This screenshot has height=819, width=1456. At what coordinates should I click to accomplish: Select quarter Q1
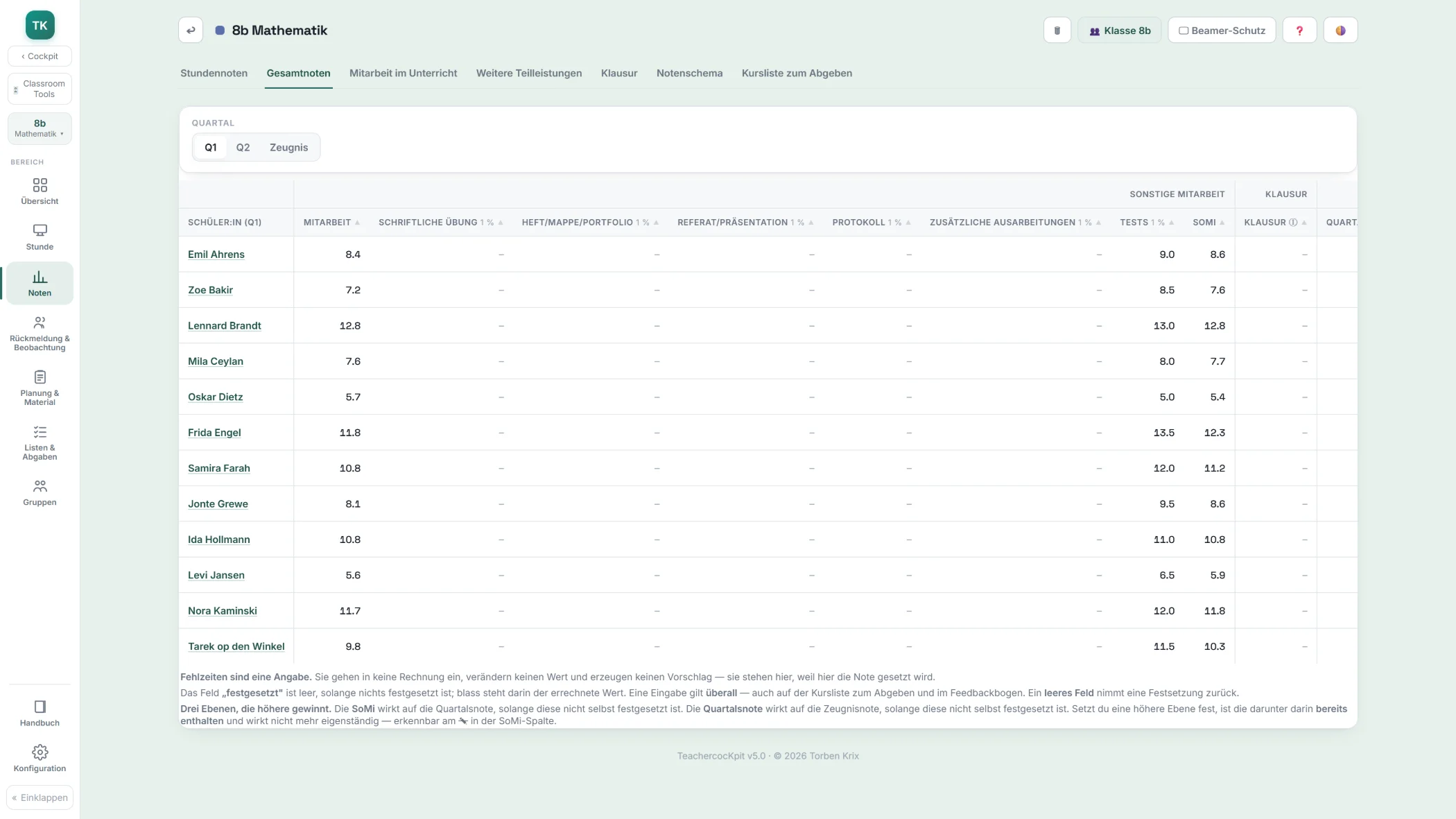click(x=210, y=147)
